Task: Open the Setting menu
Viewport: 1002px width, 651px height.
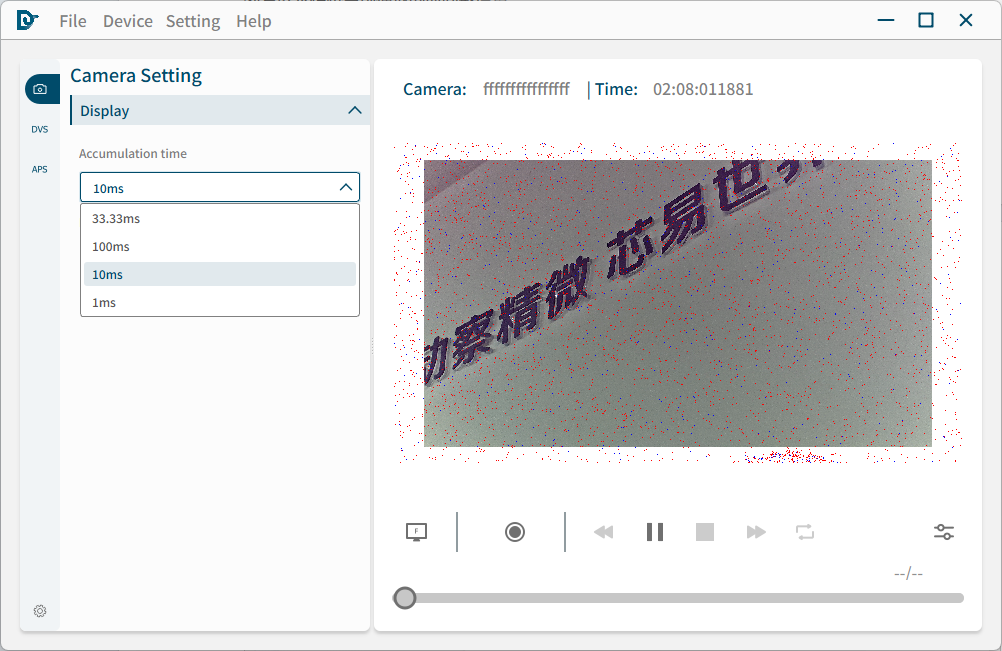Action: click(193, 20)
